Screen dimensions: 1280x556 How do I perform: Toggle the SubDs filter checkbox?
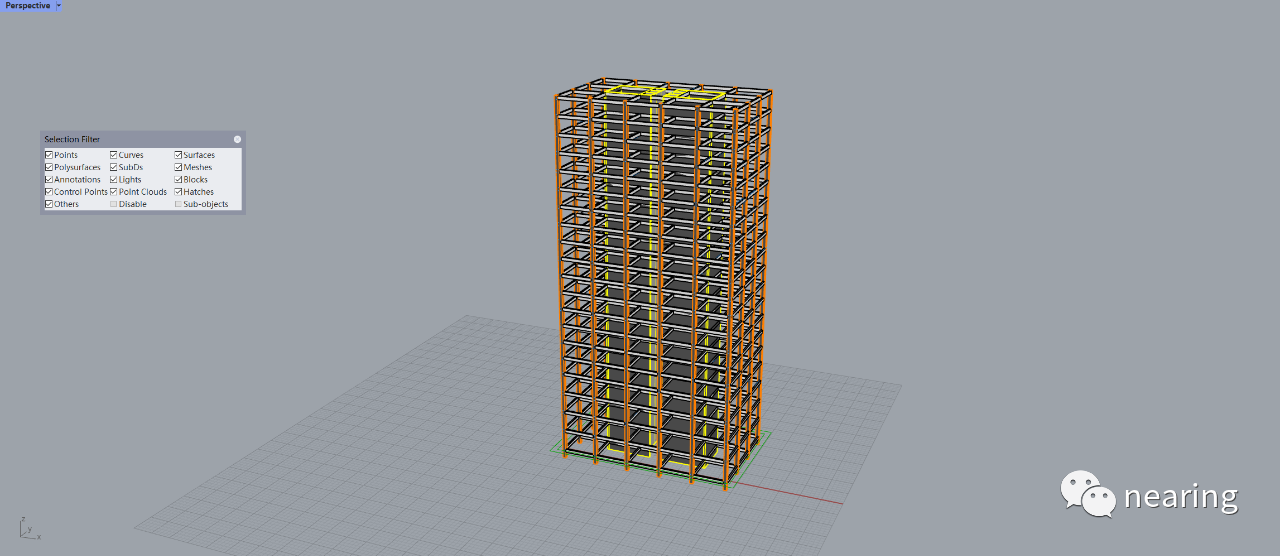[x=114, y=167]
